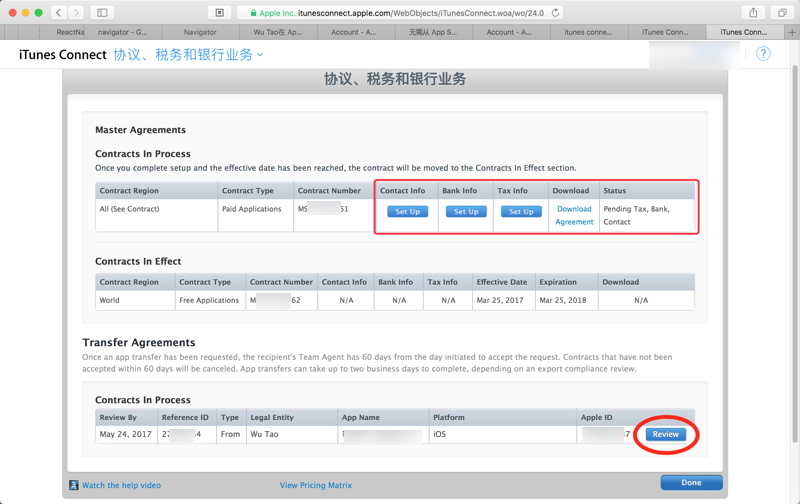Open Watch the help video link
Image resolution: width=800 pixels, height=504 pixels.
(x=121, y=485)
